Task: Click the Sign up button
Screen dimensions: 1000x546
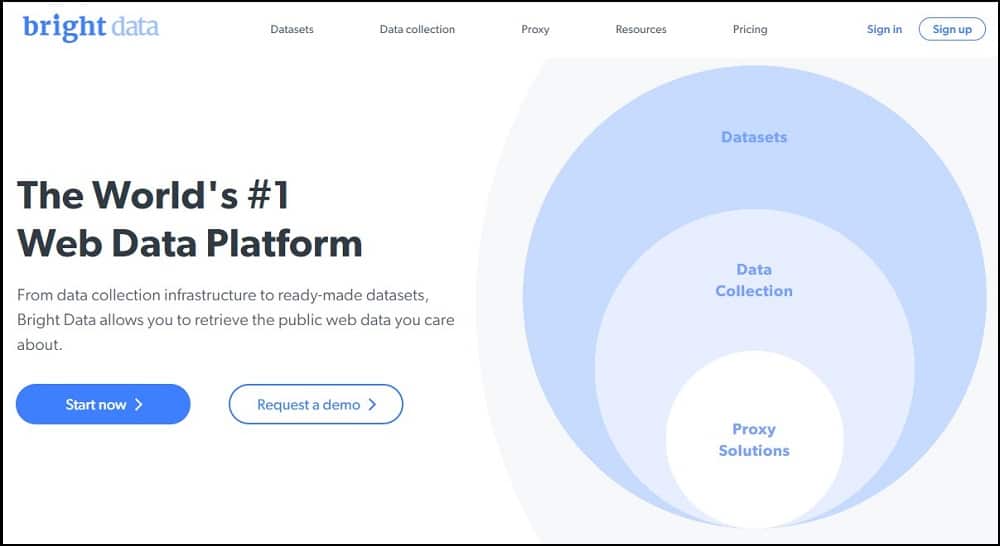Action: 952,29
